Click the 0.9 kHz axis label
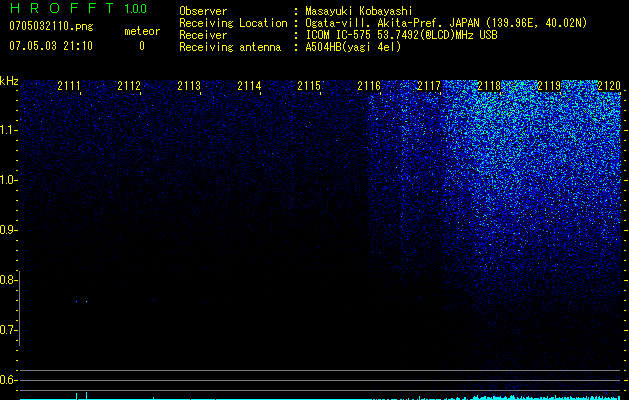 tap(8, 230)
